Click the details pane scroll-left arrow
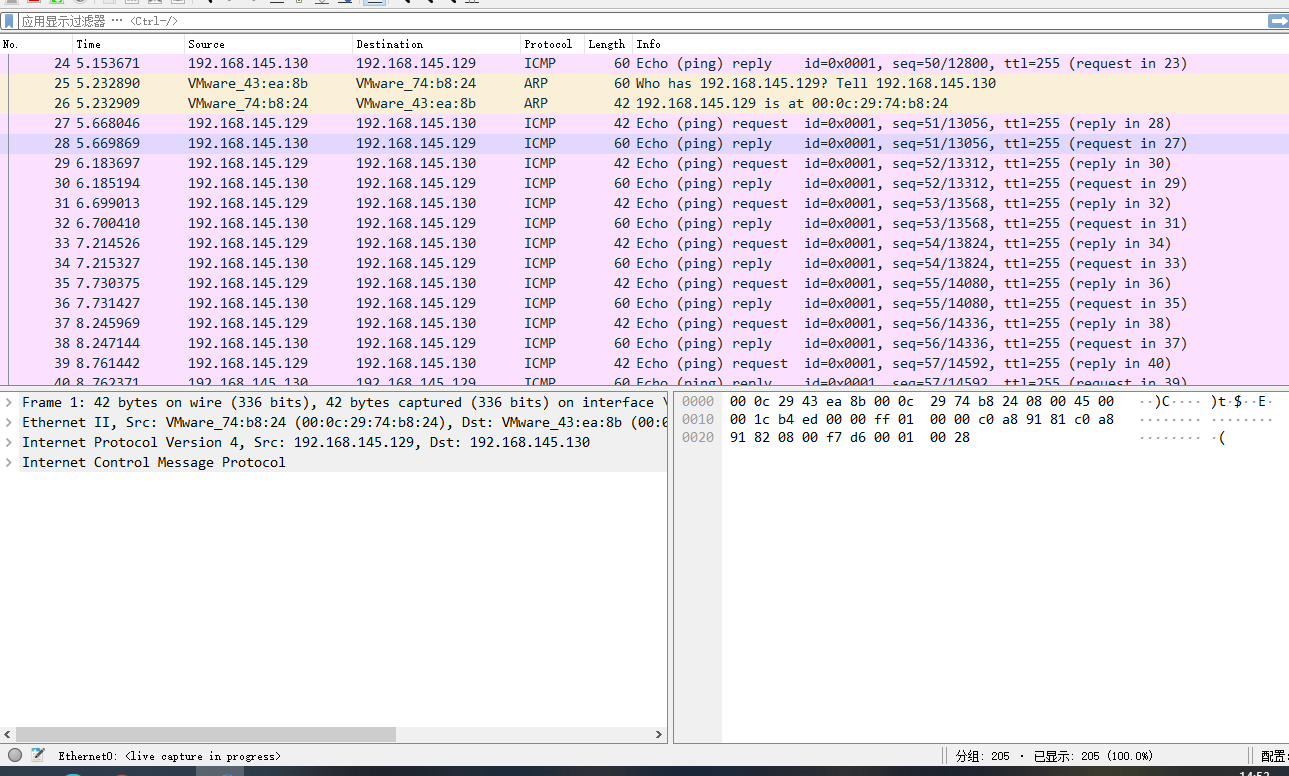Screen dimensions: 1289x776 tap(7, 734)
